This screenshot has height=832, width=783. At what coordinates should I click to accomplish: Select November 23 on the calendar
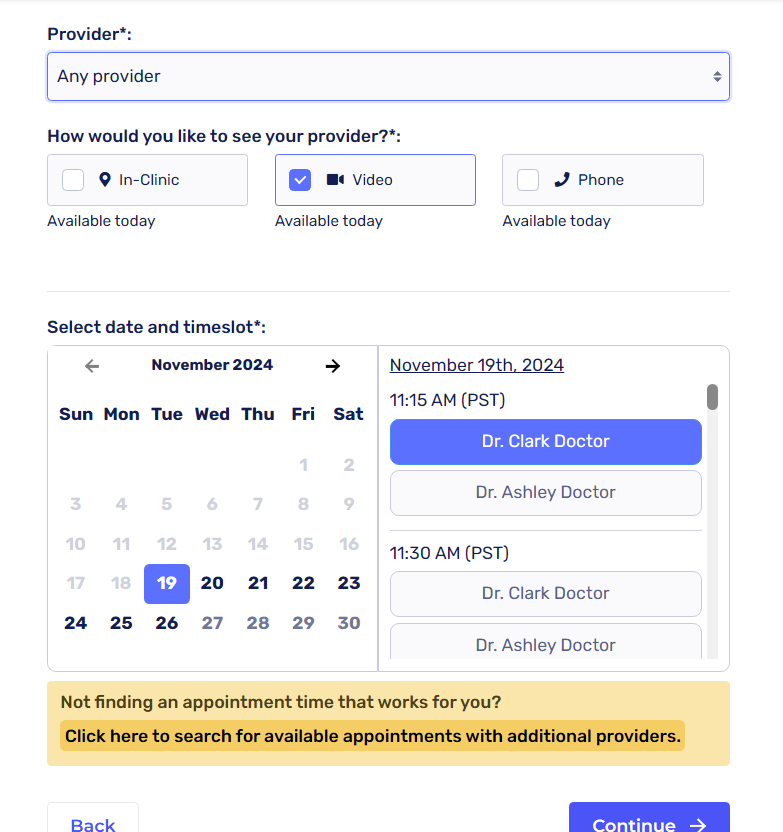349,583
